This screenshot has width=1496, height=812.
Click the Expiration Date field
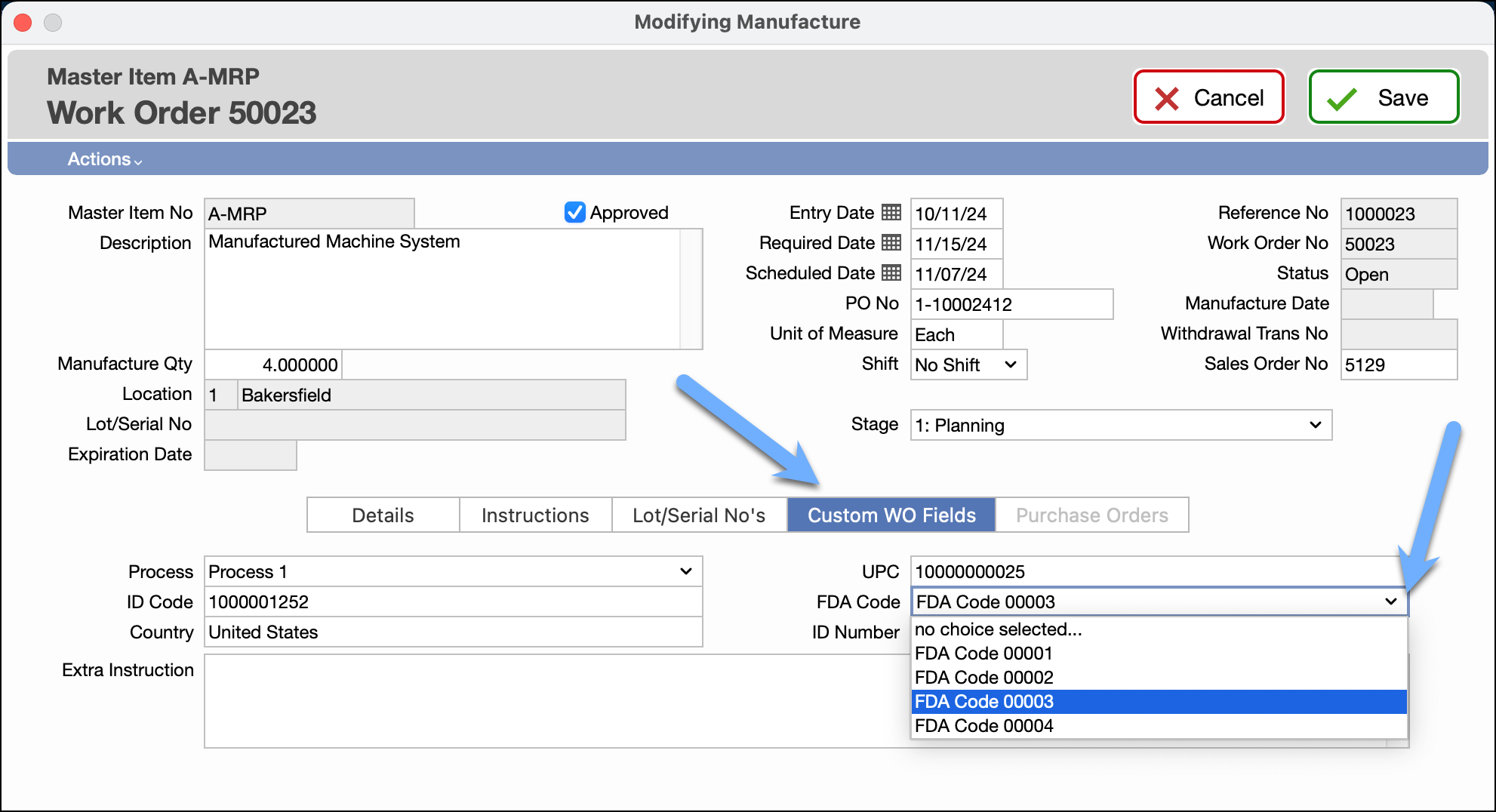click(250, 455)
